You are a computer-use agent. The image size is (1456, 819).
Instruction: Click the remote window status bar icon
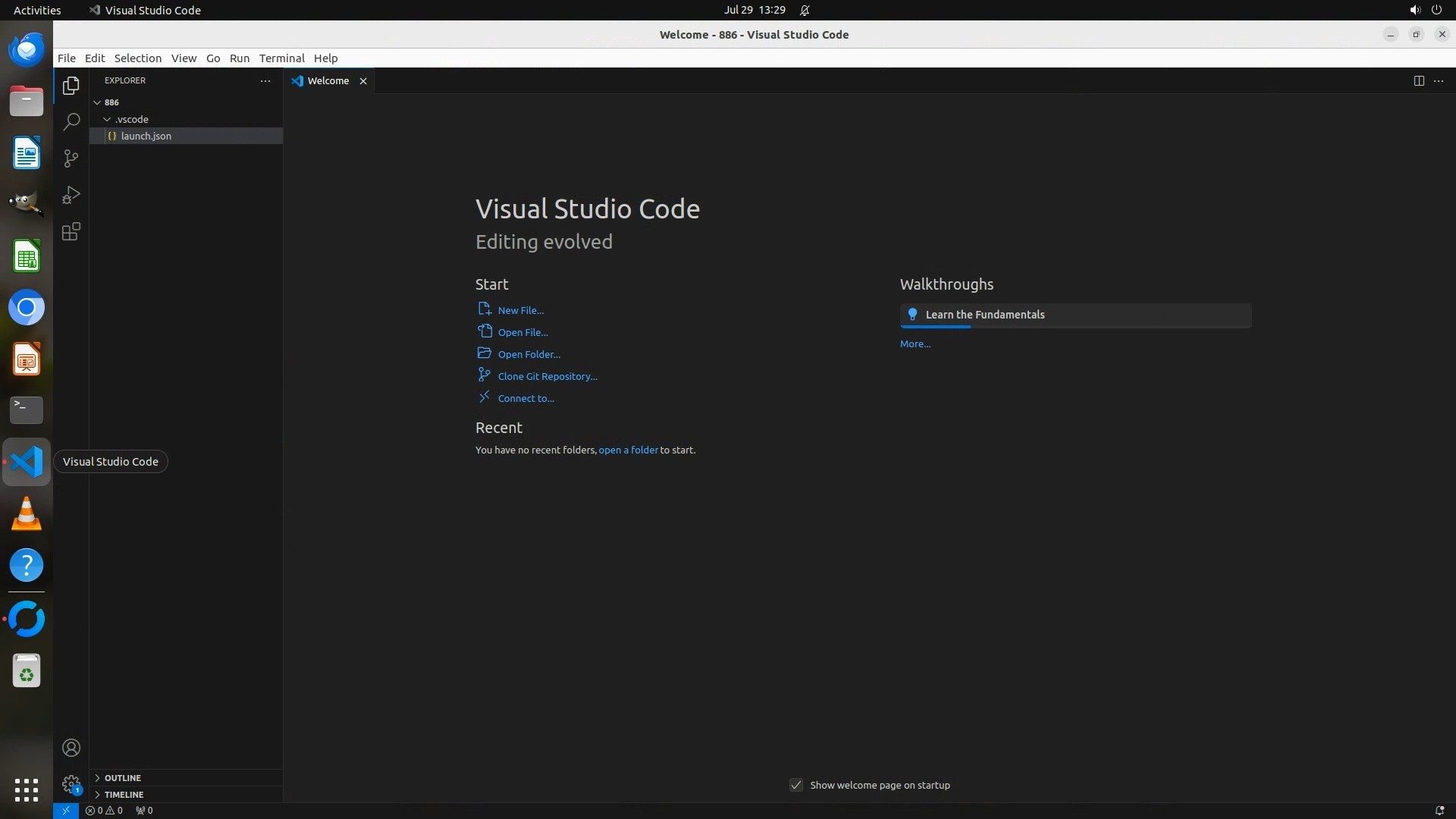point(66,810)
